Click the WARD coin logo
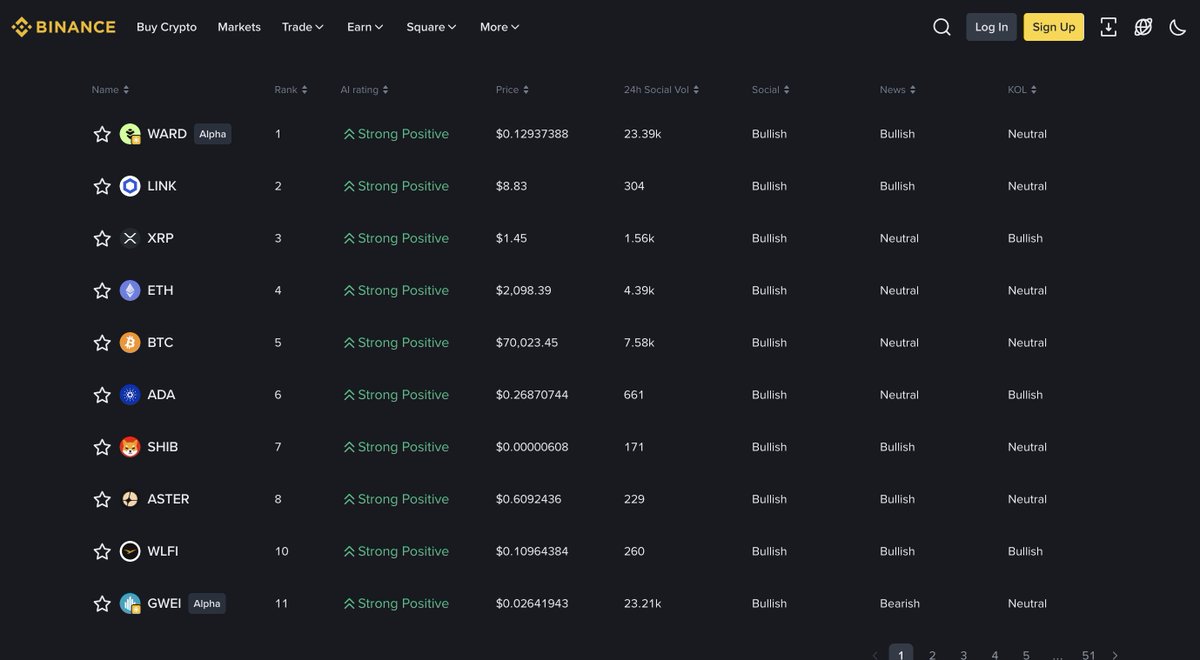The width and height of the screenshot is (1200, 660). pos(130,134)
